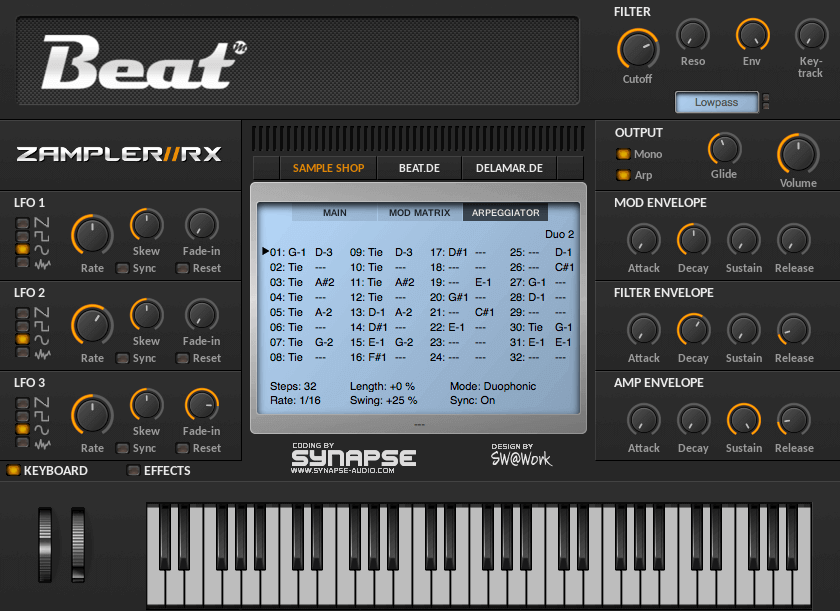Toggle LFO 1 Reset switch
This screenshot has width=840, height=611.
(183, 268)
